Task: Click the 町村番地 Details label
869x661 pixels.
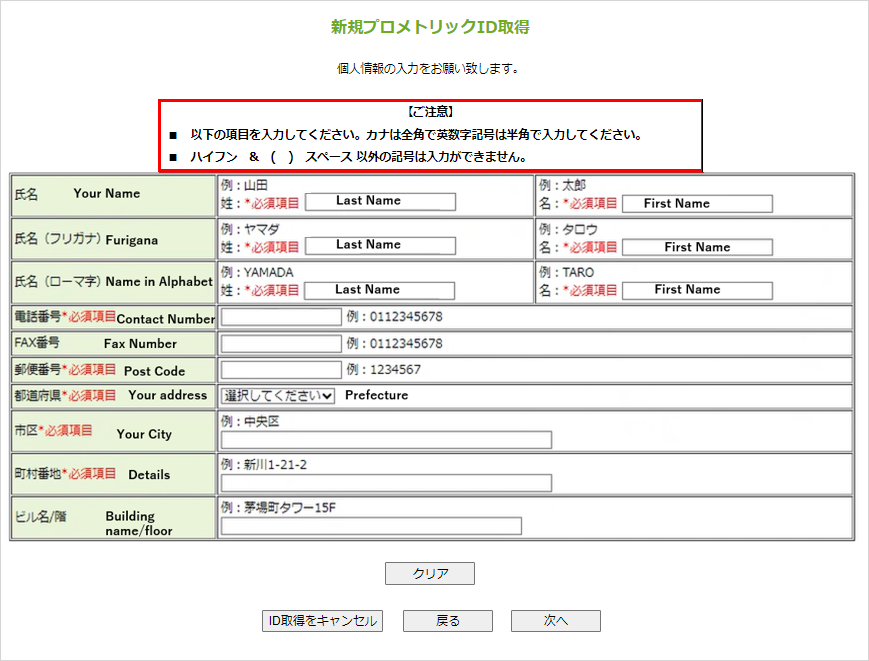Action: coord(92,474)
